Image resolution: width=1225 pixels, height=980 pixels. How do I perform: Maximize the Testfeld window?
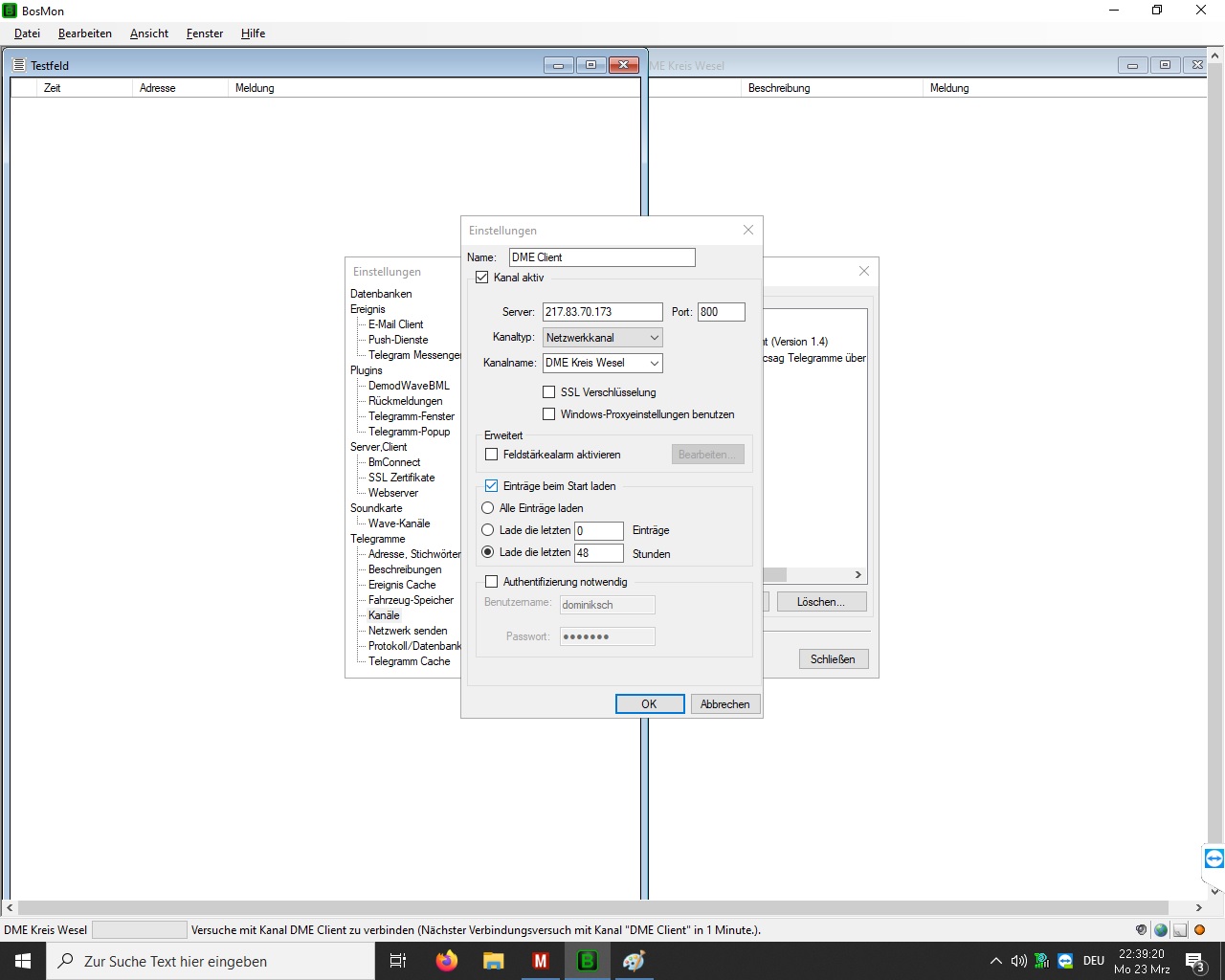coord(590,65)
